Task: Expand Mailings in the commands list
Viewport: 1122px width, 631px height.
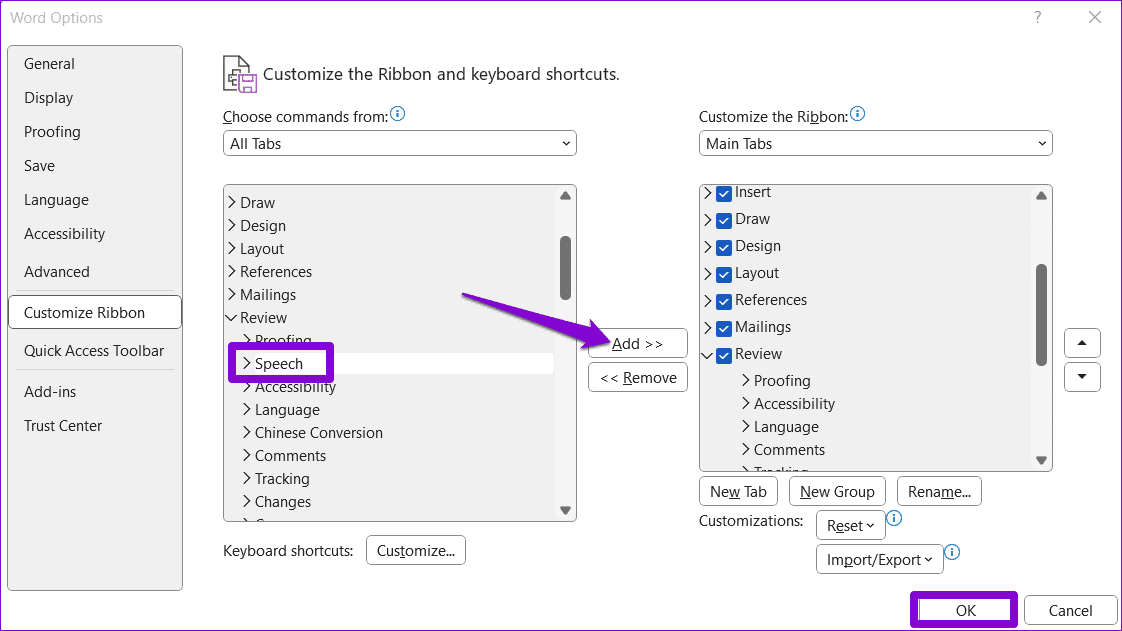Action: pos(232,294)
